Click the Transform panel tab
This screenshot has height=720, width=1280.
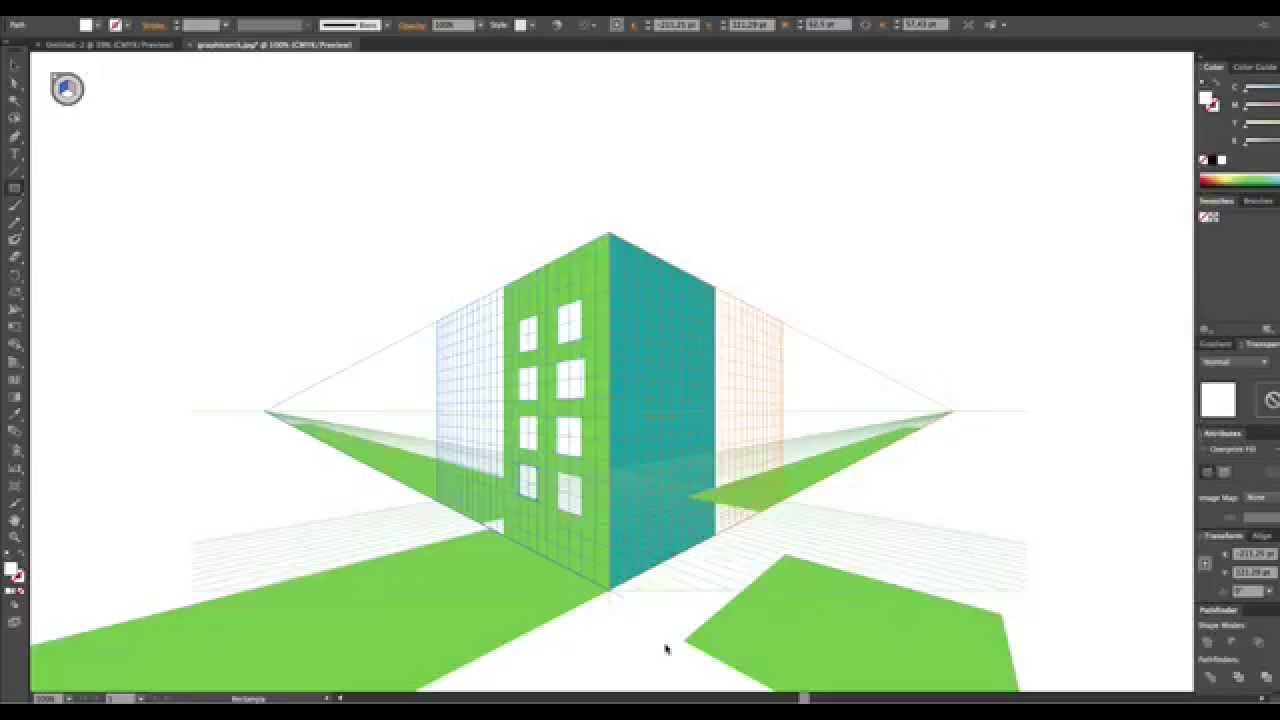[1222, 536]
